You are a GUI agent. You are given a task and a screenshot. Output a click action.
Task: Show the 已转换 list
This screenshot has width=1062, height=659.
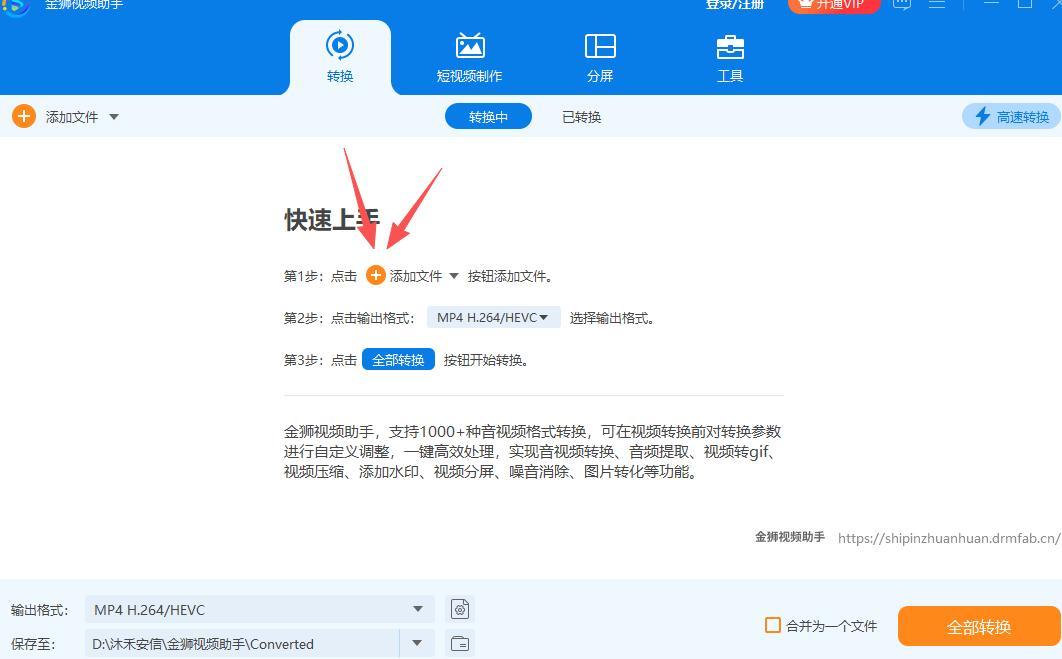pos(582,117)
